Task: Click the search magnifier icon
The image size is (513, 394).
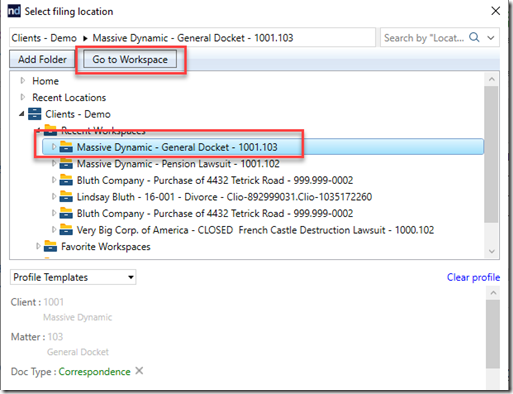Action: click(x=474, y=37)
